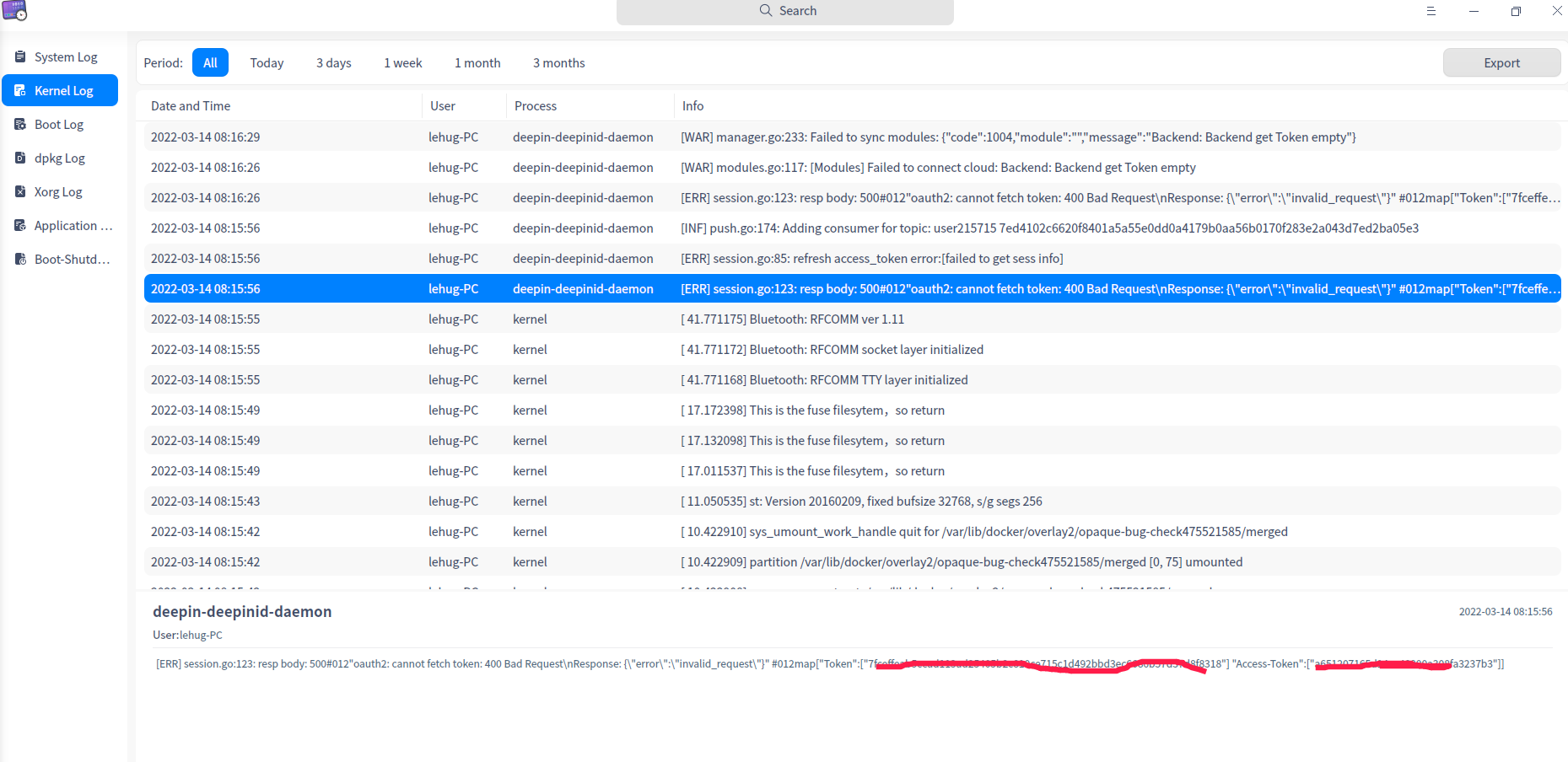
Task: Open the hamburger menu
Action: coord(1431,11)
